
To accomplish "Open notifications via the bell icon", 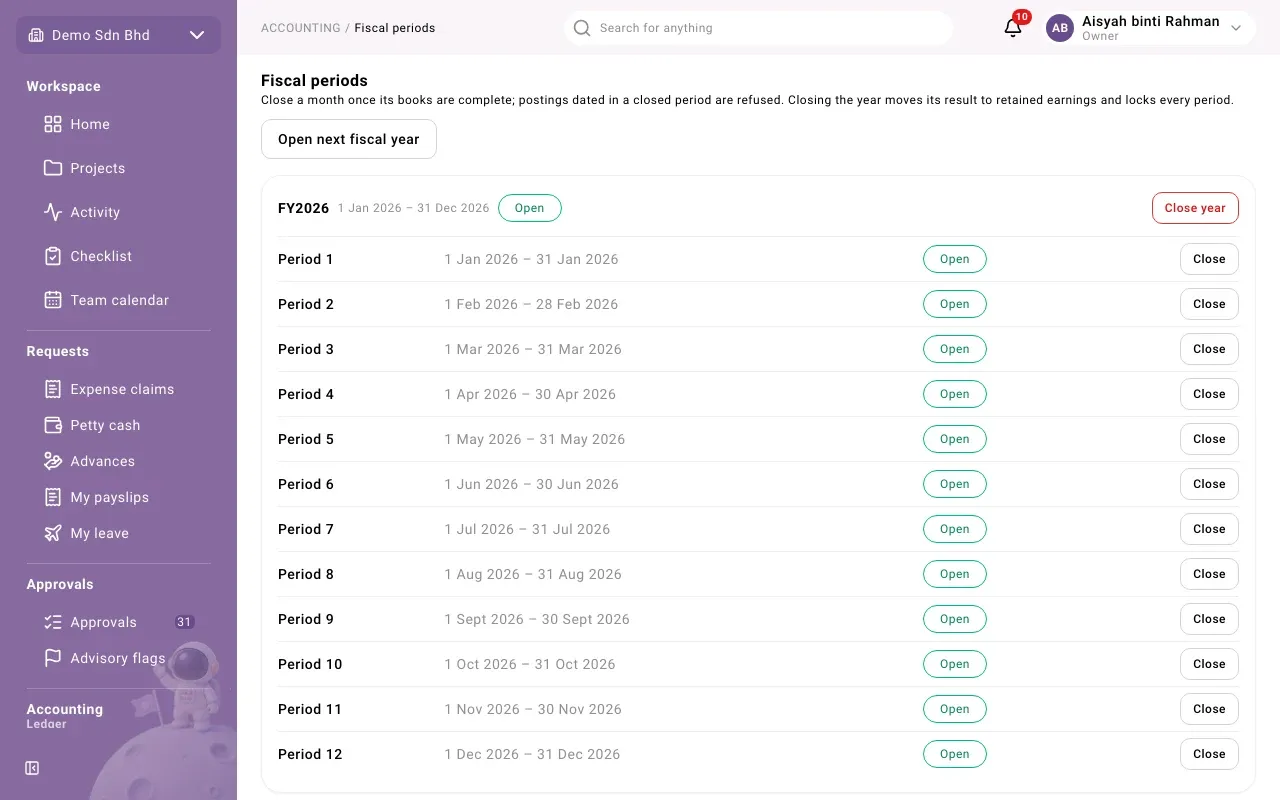I will 1013,28.
